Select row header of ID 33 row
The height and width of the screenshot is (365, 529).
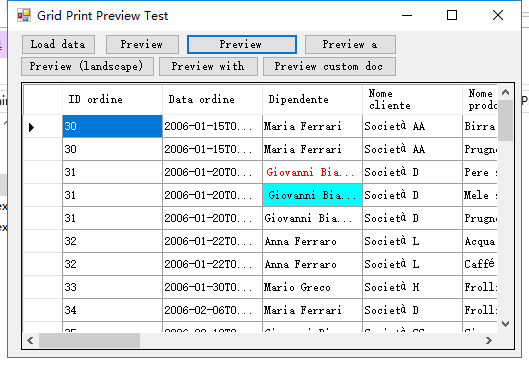[43, 287]
